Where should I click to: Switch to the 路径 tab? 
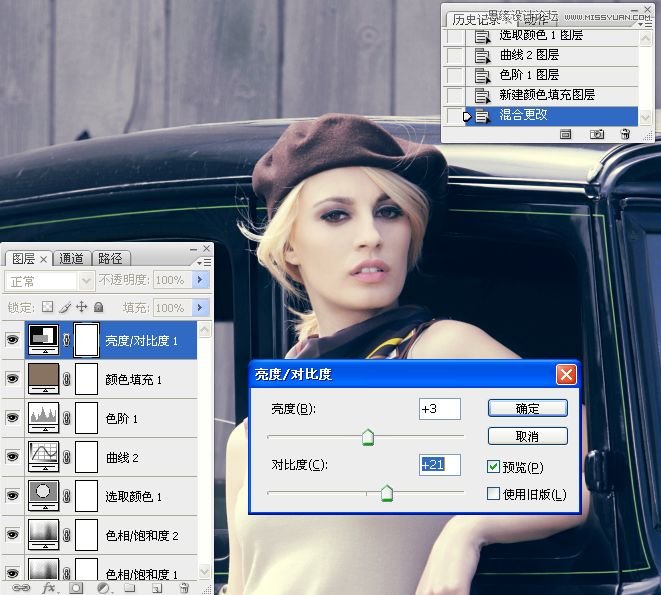point(111,259)
